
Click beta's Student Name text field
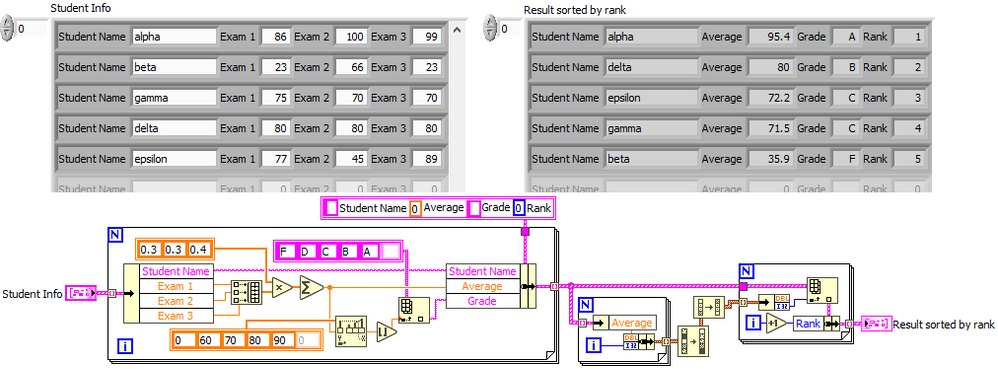click(174, 67)
